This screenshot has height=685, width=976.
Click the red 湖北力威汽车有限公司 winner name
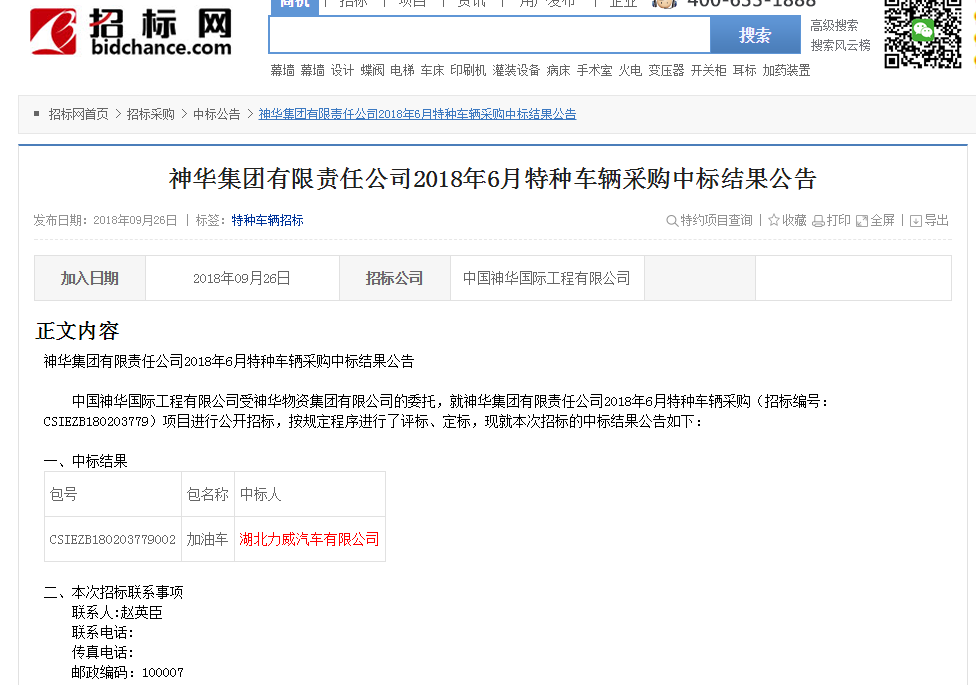(x=309, y=539)
